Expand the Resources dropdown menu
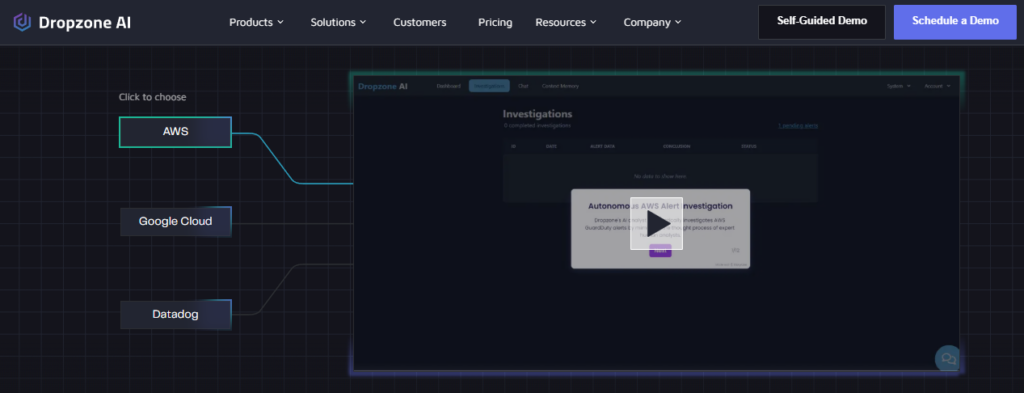The image size is (1024, 393). pos(566,22)
